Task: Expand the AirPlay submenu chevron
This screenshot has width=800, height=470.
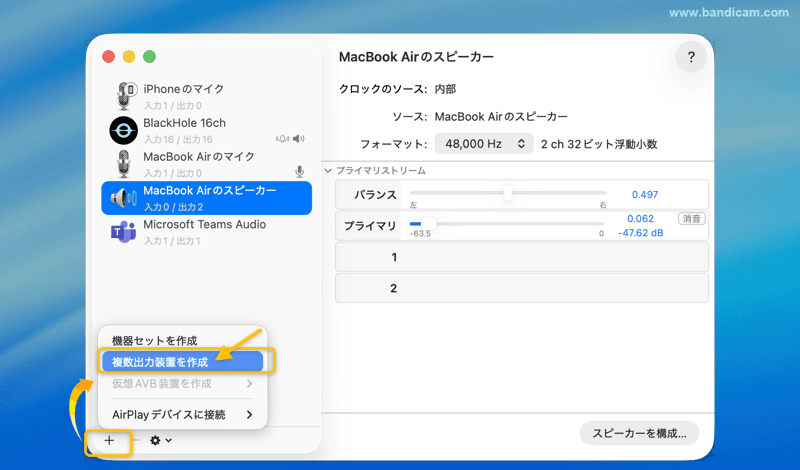Action: 249,414
